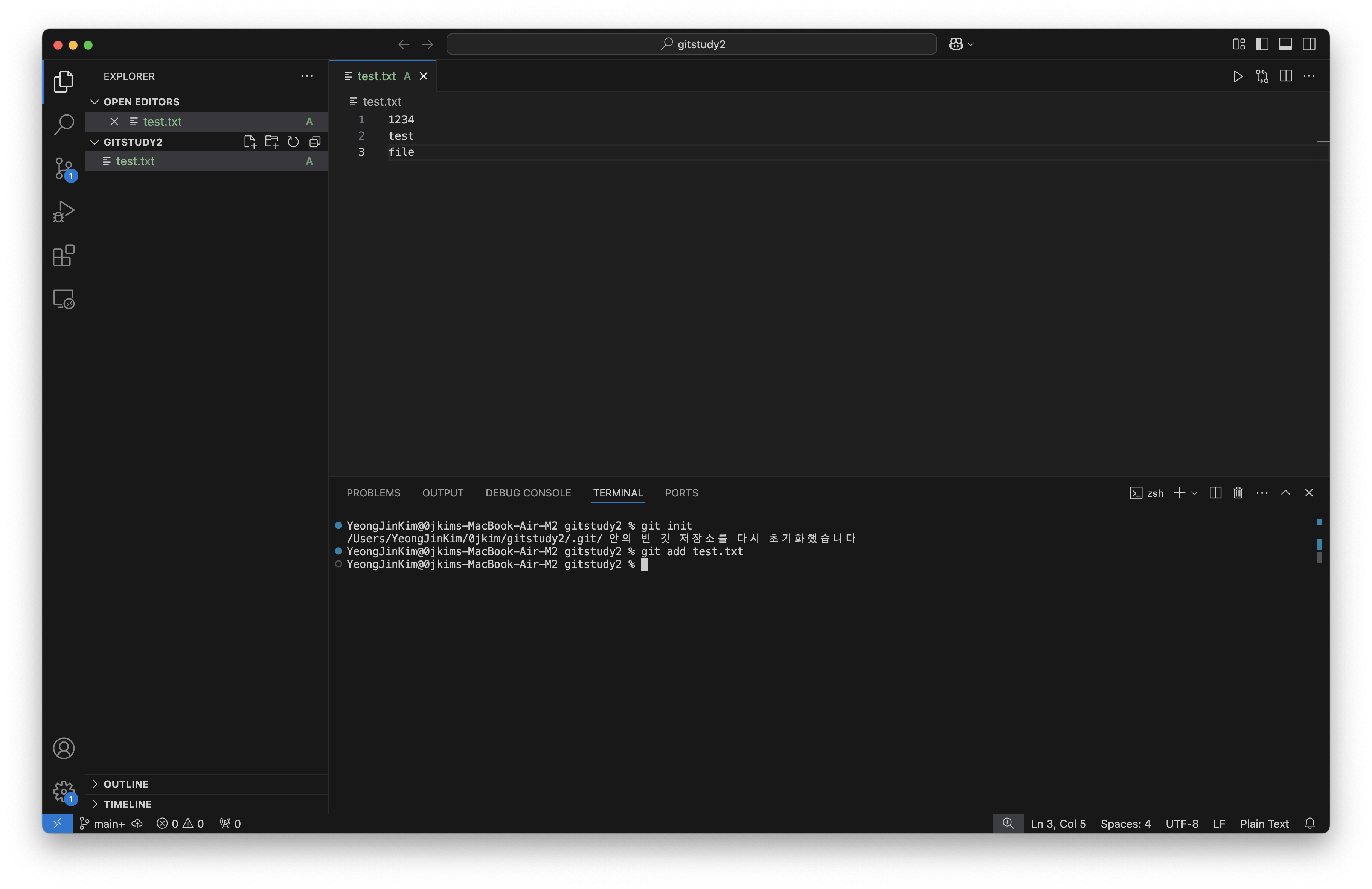Open notifications bell in status bar

(1310, 824)
